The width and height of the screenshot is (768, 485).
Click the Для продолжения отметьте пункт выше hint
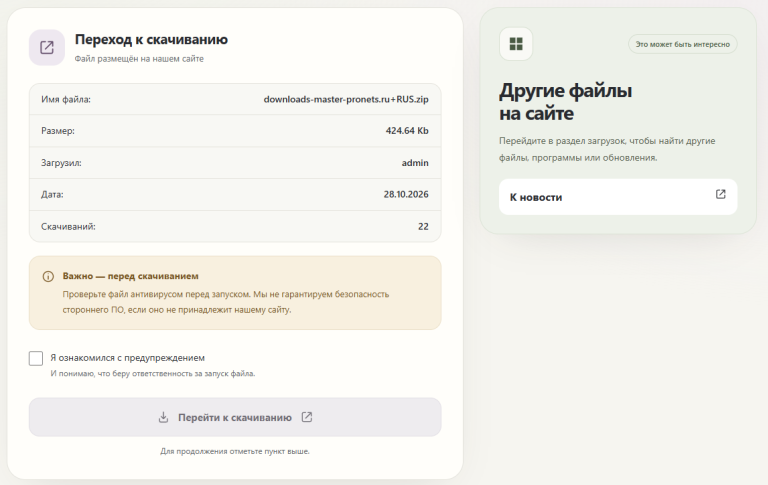[x=235, y=451]
